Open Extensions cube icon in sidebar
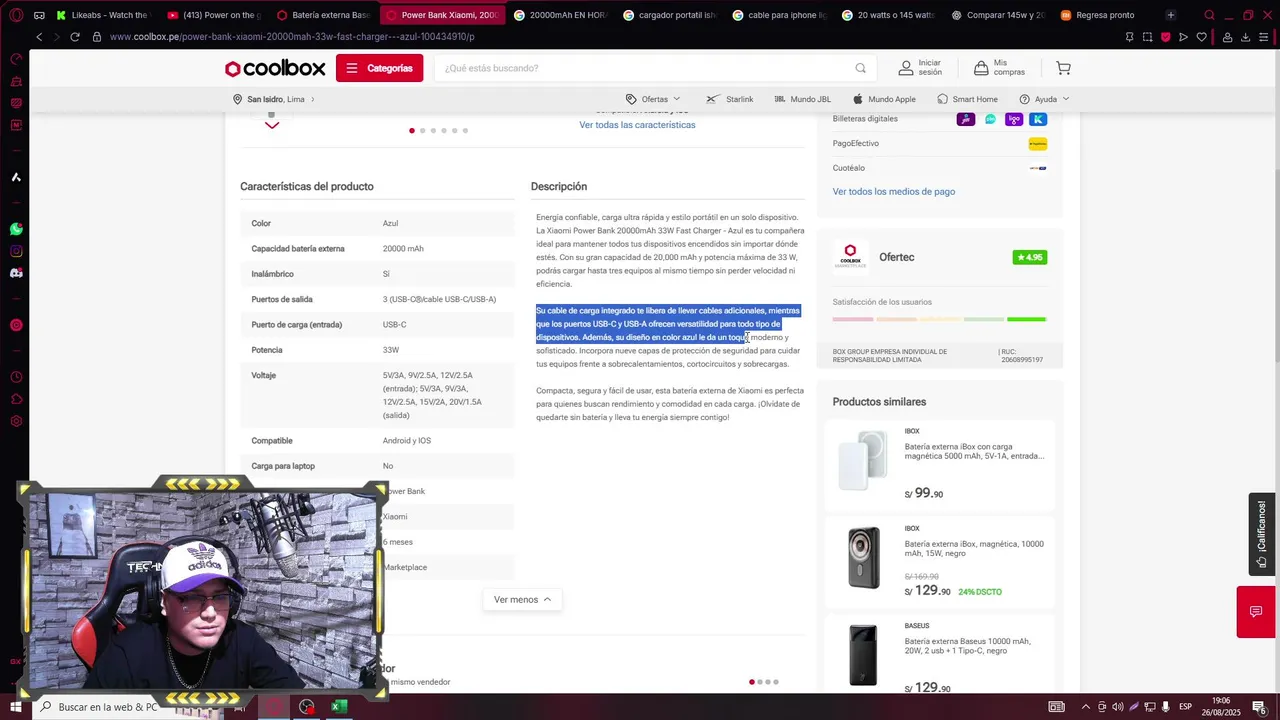The height and width of the screenshot is (720, 1280). pyautogui.click(x=16, y=399)
